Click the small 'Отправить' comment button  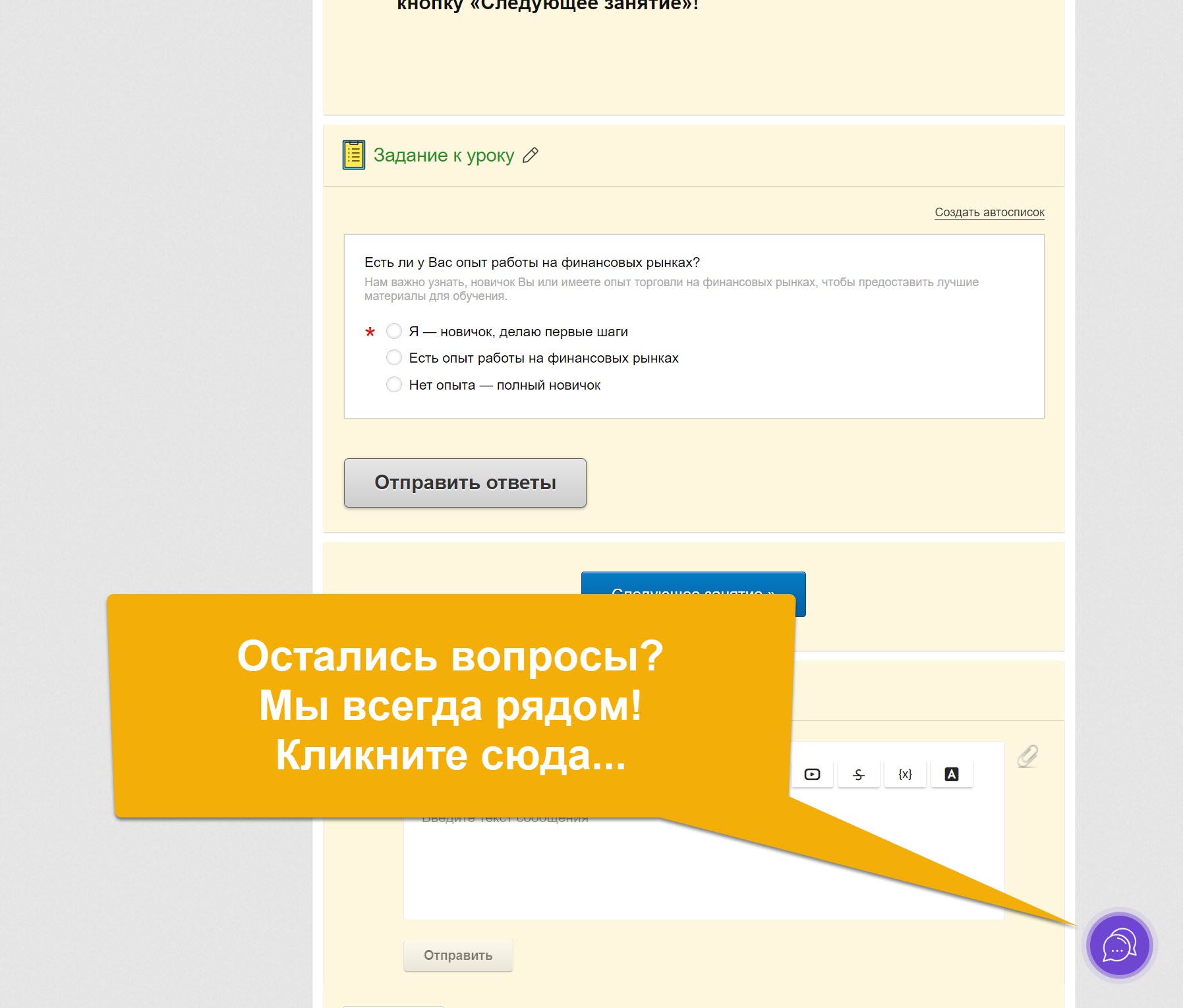[x=458, y=955]
